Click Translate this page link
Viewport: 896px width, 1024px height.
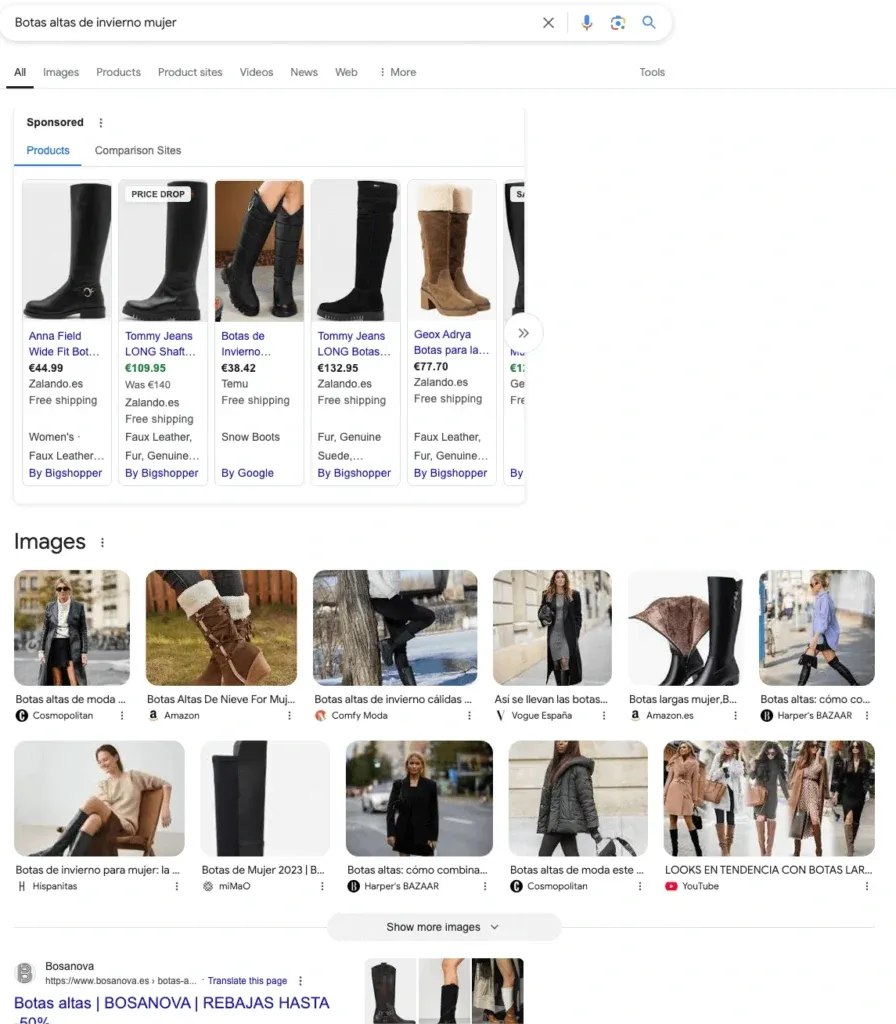pyautogui.click(x=247, y=981)
